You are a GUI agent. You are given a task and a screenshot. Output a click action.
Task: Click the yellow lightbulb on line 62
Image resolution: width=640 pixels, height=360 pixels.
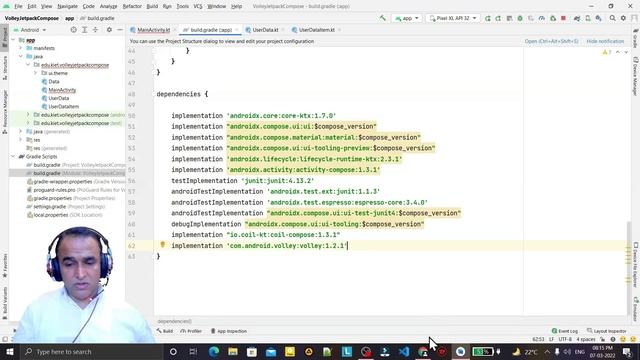[x=162, y=244]
